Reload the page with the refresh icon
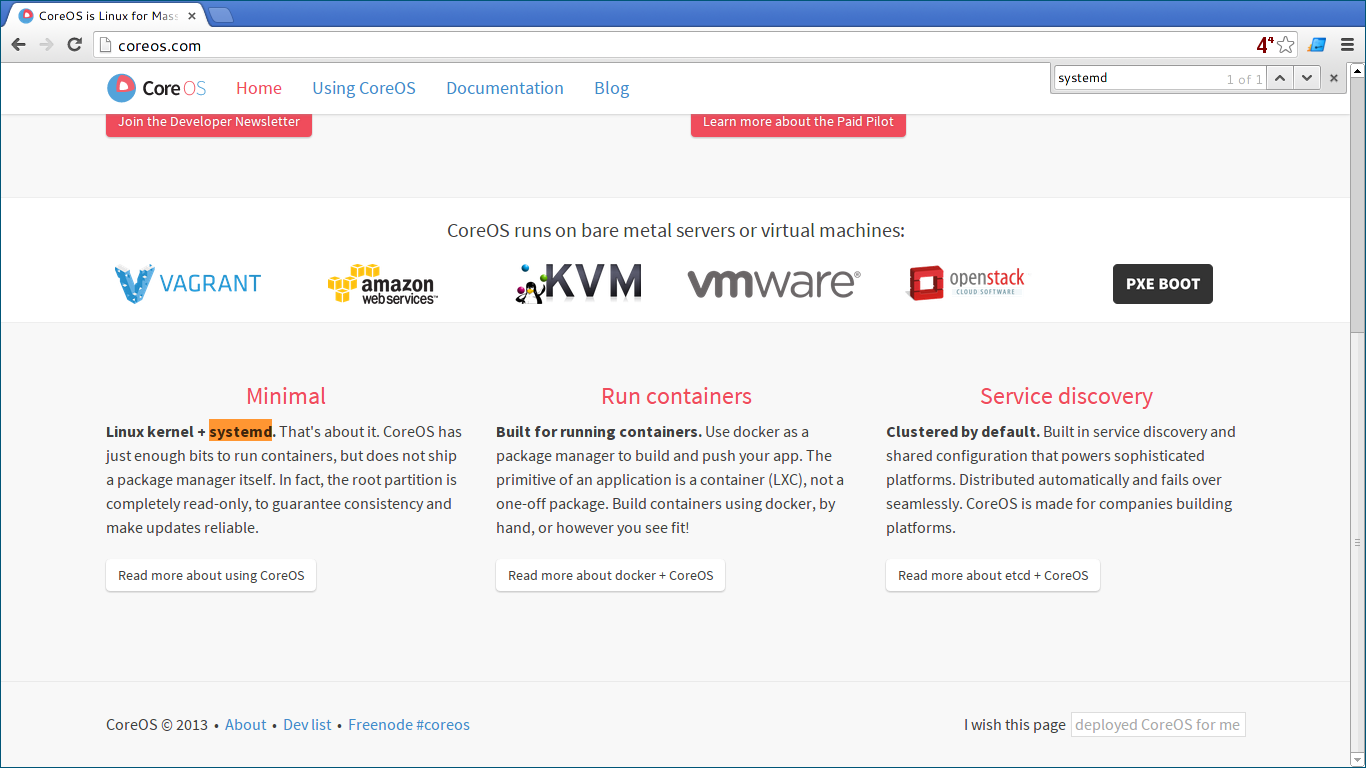 coord(74,45)
